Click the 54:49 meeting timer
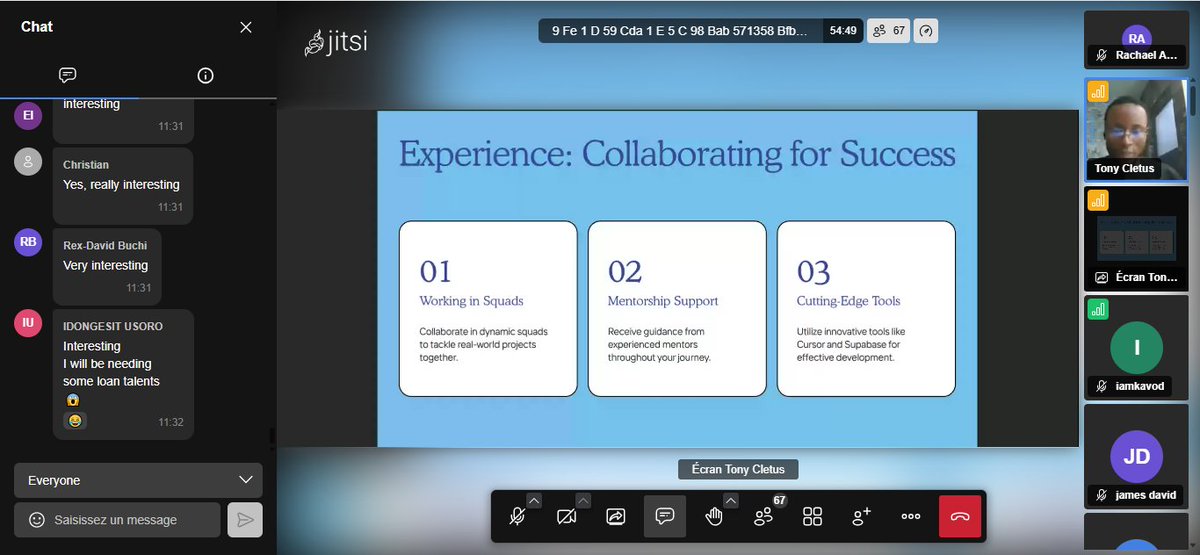 842,31
